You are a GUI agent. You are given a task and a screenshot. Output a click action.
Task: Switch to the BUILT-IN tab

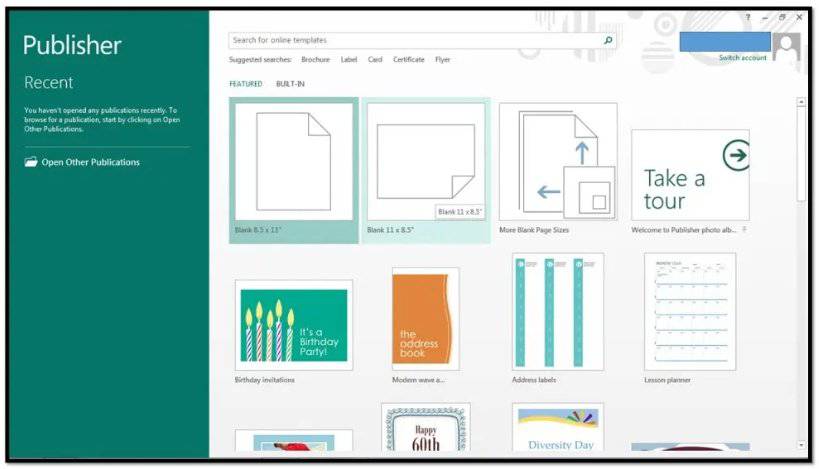coord(290,84)
